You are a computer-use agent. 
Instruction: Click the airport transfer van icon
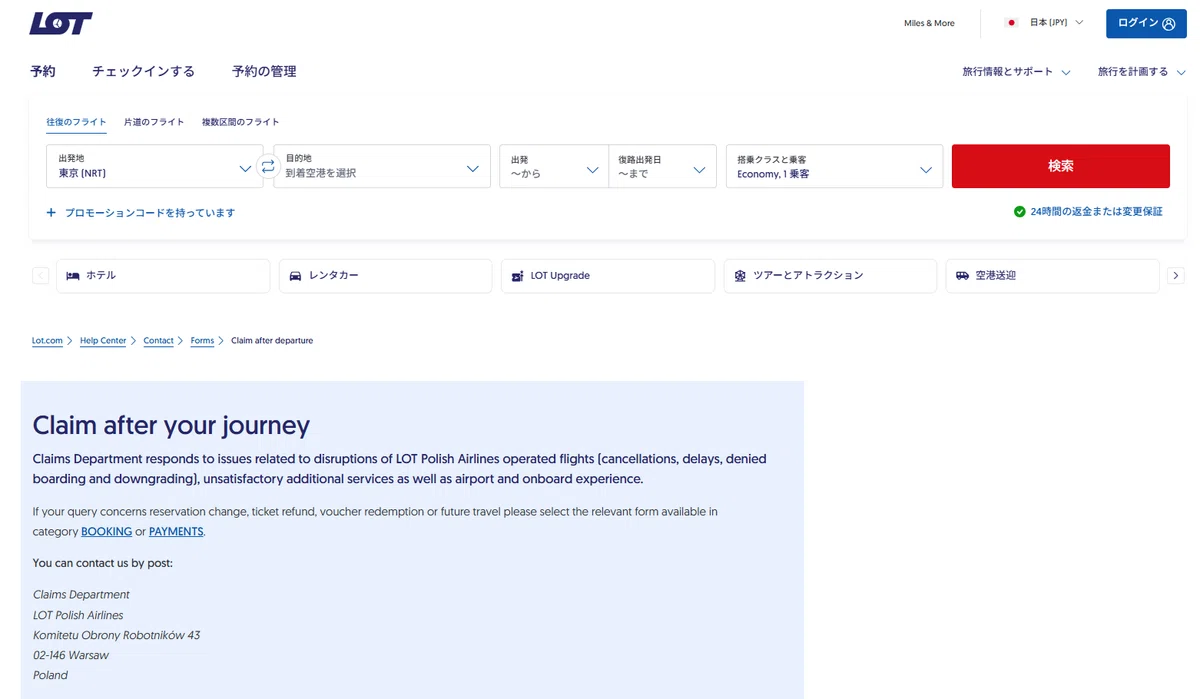(962, 276)
